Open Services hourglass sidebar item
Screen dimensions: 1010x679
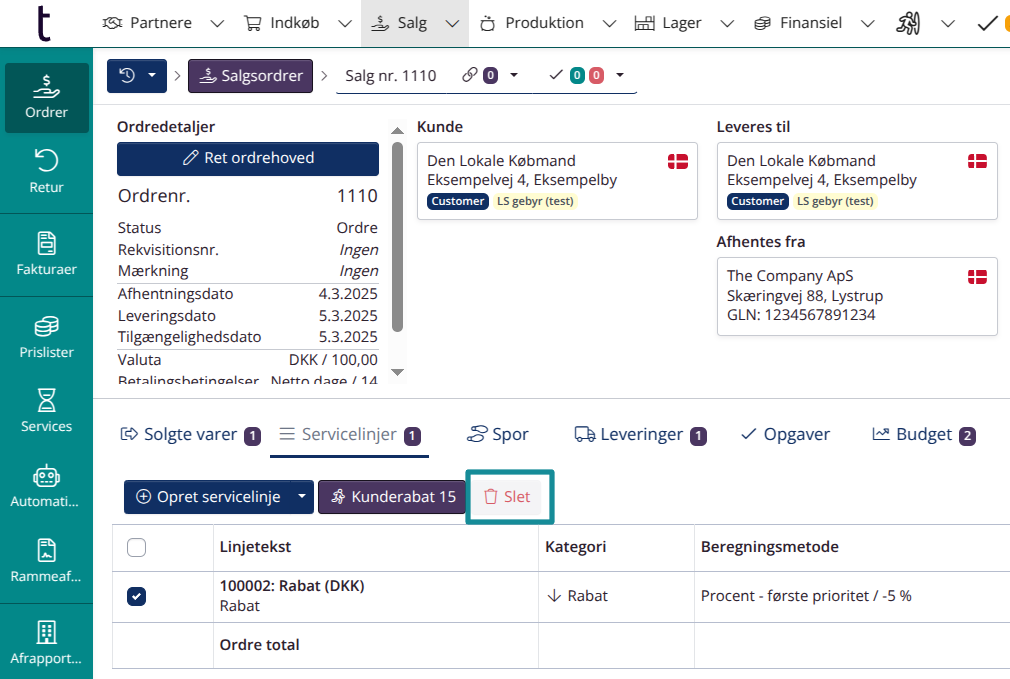(46, 411)
